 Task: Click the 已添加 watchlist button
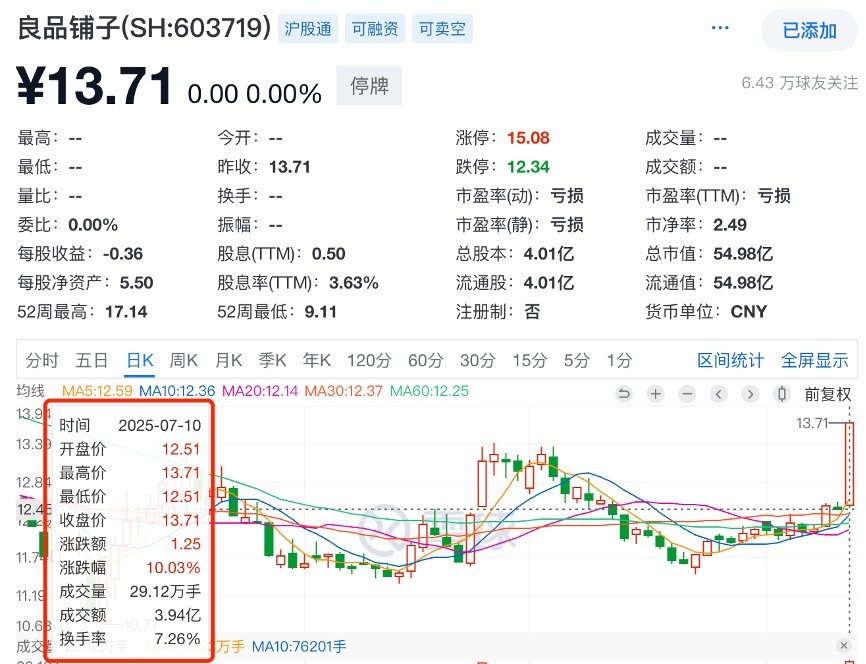(x=809, y=30)
